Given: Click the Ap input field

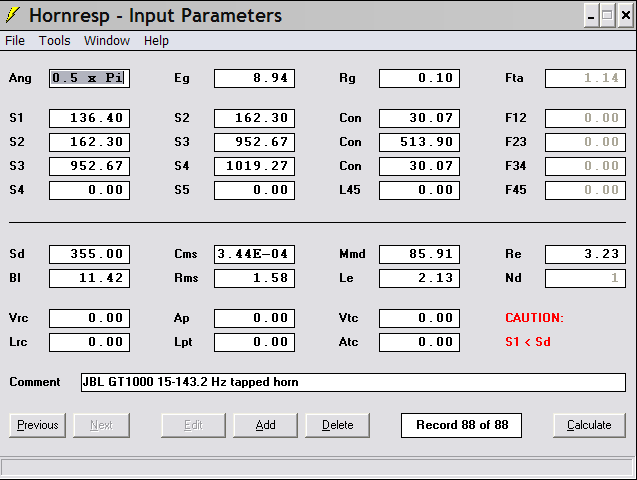Looking at the screenshot, I should (254, 318).
